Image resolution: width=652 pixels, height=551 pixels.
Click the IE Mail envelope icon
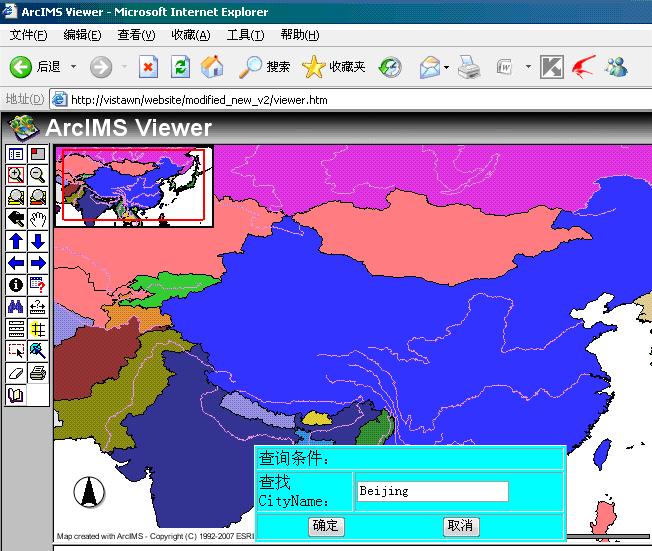tap(430, 67)
